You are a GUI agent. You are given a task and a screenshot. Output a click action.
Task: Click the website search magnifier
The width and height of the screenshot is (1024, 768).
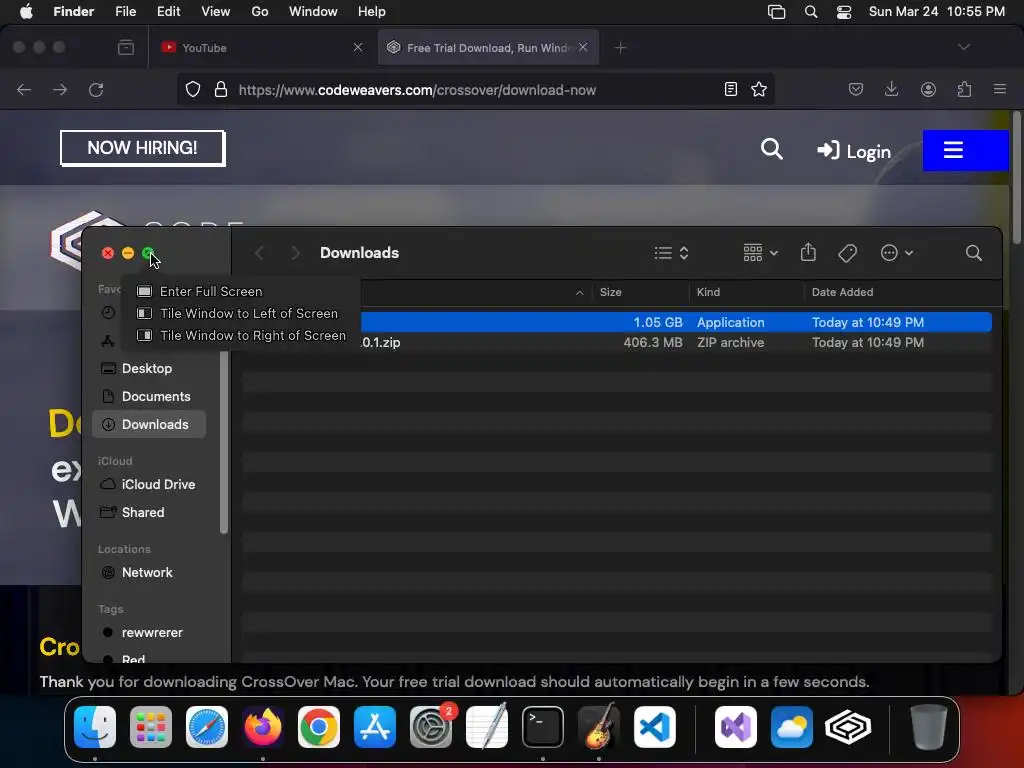771,150
